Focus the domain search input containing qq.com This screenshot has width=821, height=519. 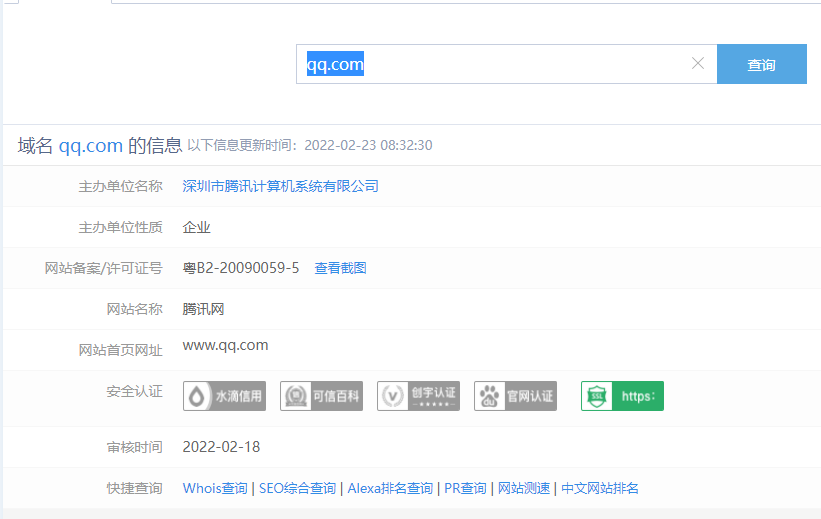(506, 64)
